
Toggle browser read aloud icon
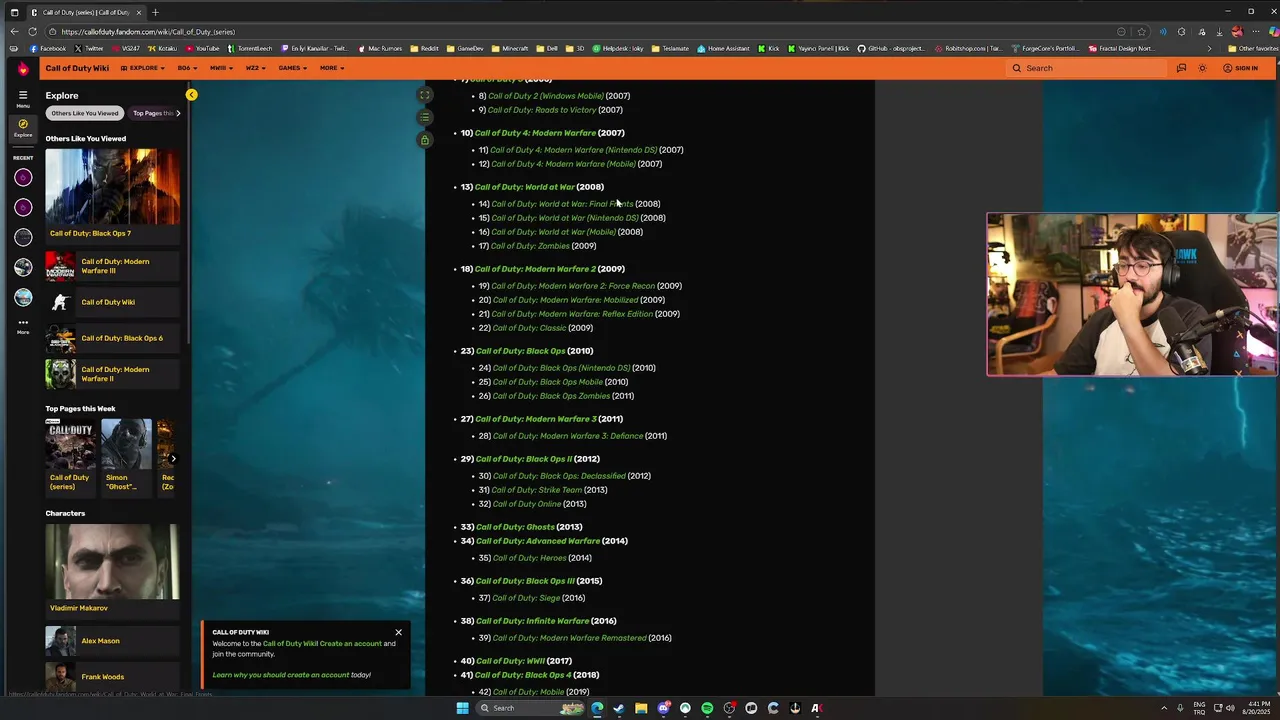(x=1162, y=31)
